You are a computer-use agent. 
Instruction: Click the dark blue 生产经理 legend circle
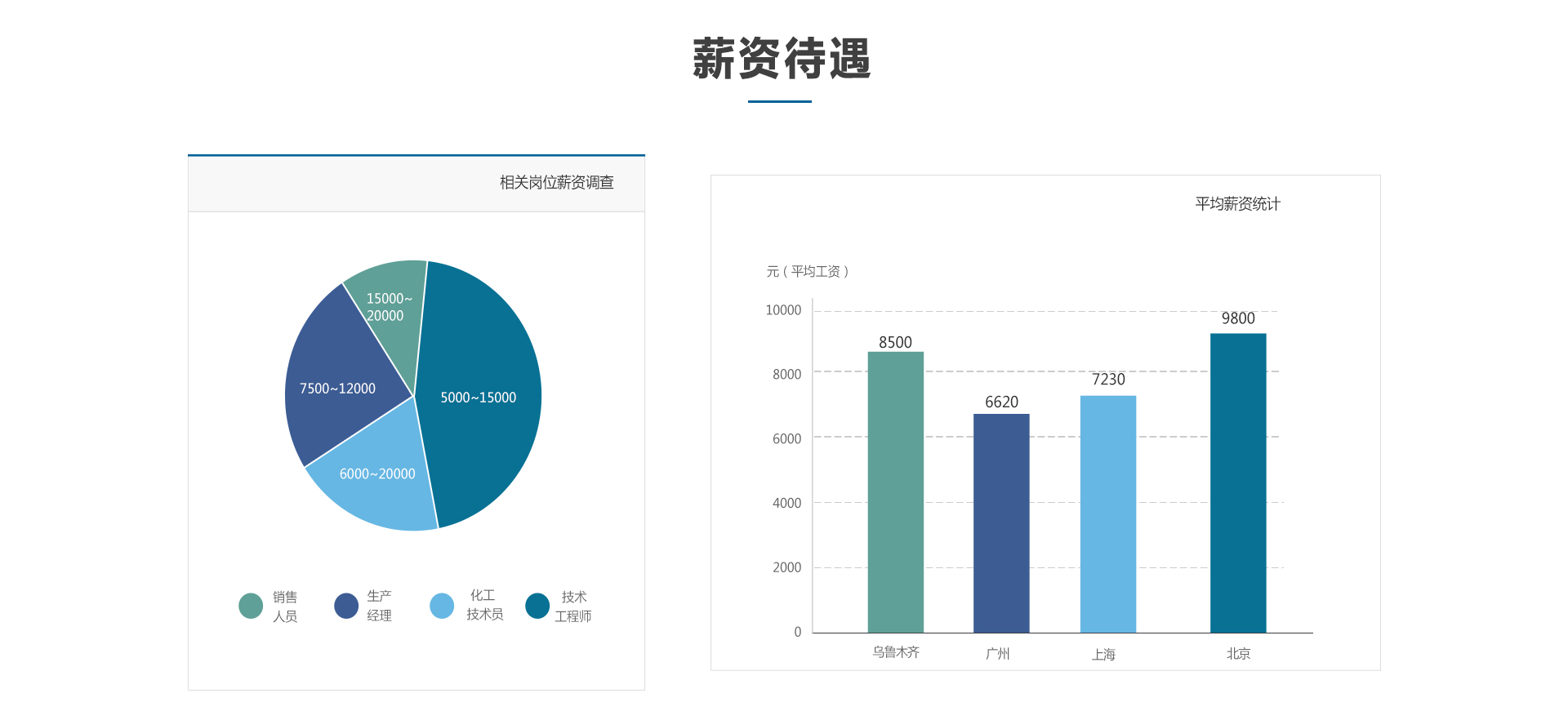346,606
